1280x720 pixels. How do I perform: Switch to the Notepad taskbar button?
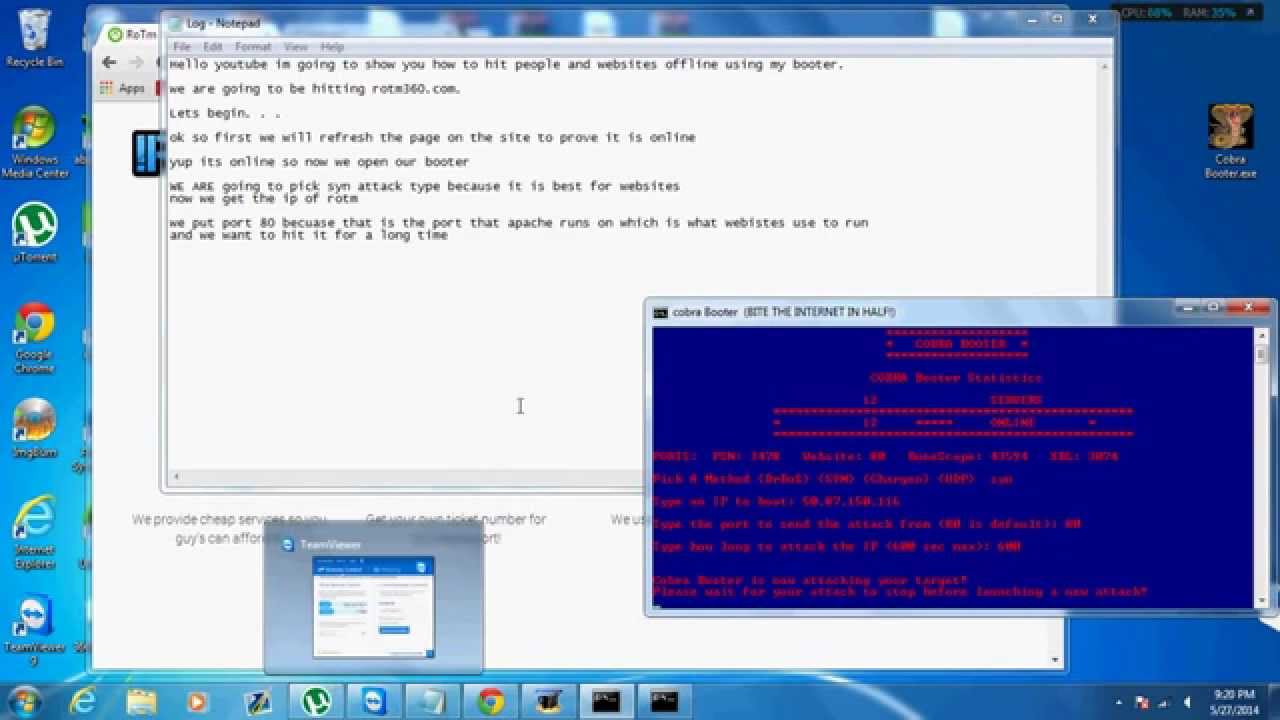[x=433, y=701]
